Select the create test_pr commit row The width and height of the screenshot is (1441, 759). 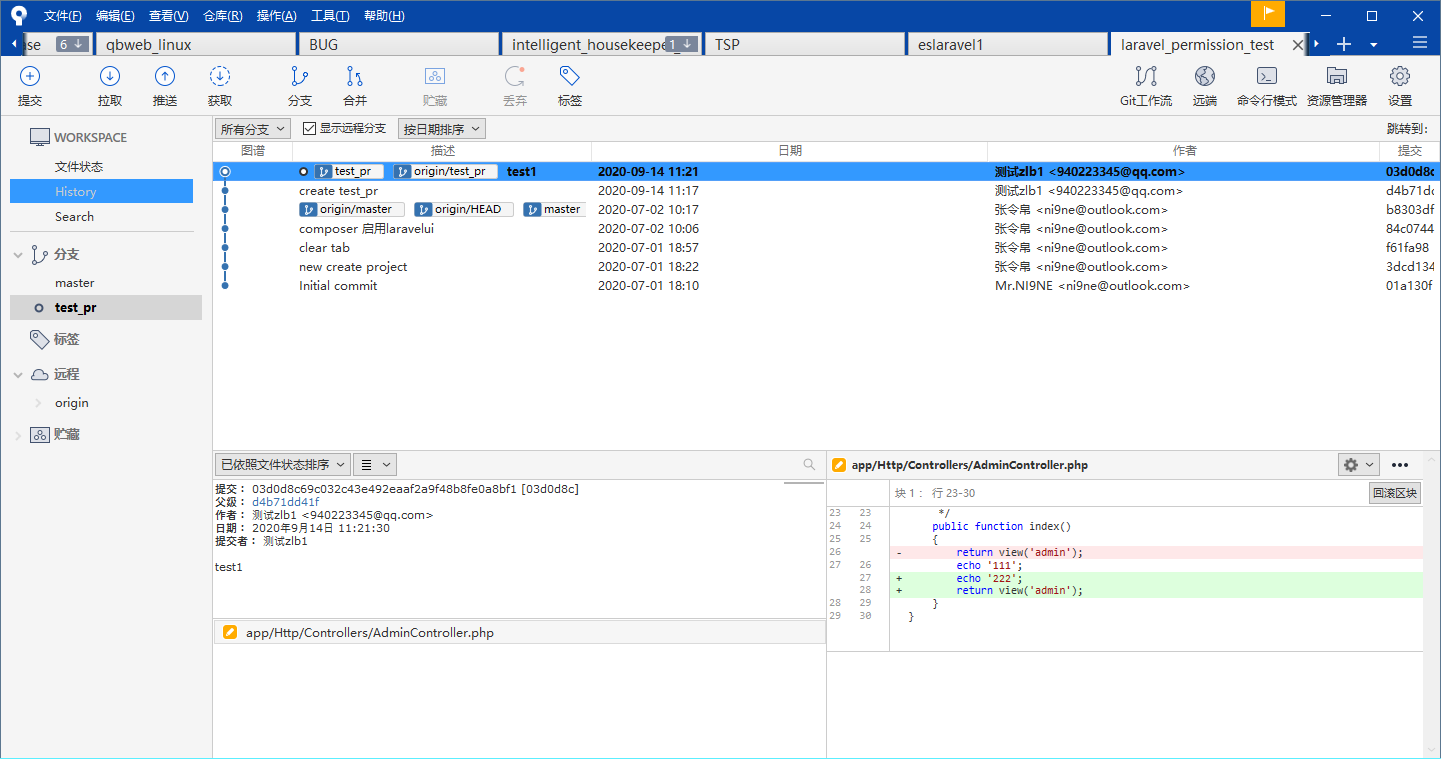[x=338, y=191]
